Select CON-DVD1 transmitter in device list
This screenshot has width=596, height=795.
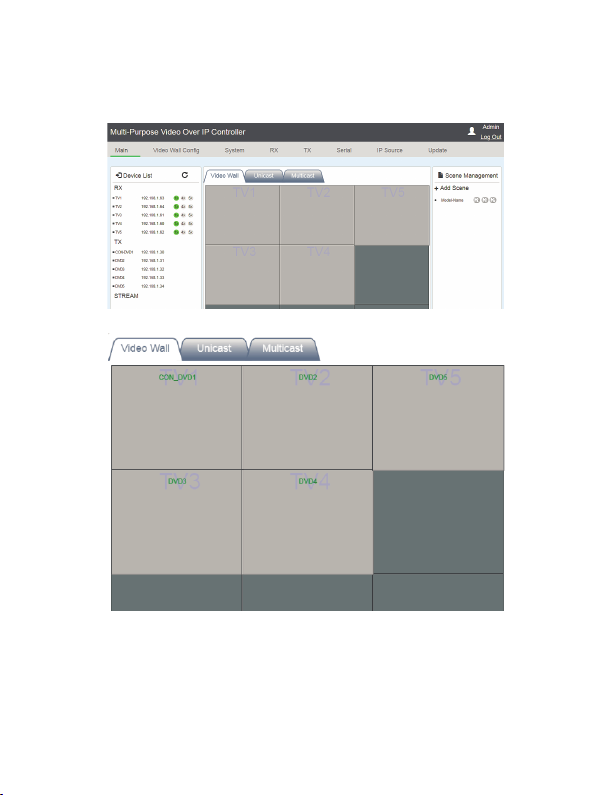(139, 252)
